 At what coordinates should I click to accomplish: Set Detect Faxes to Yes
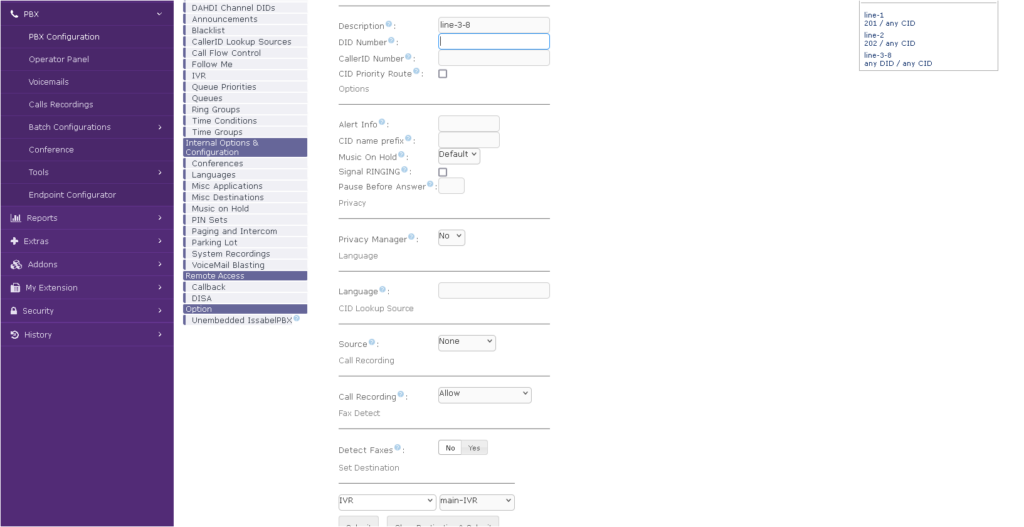pyautogui.click(x=474, y=448)
